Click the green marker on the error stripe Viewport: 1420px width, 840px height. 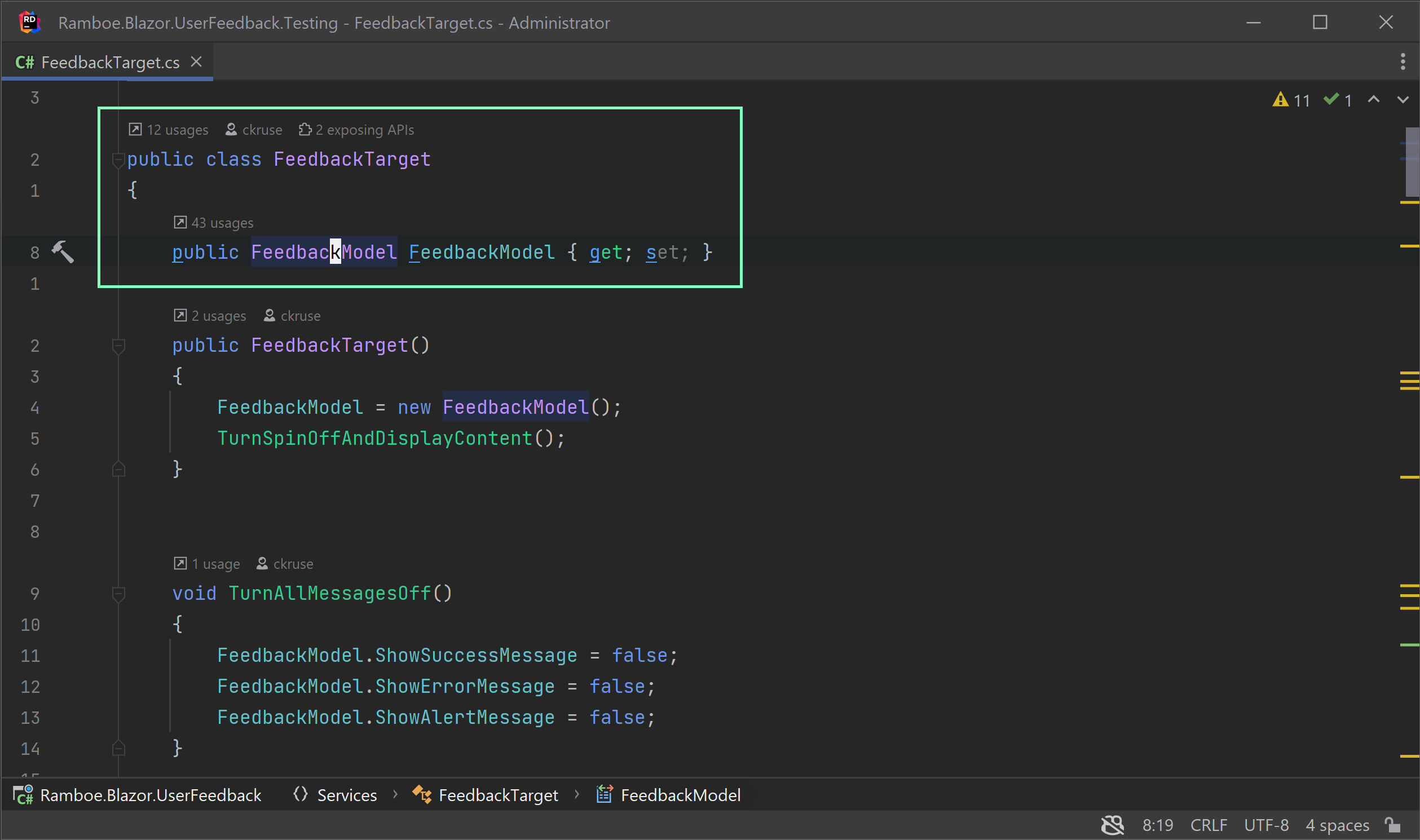pyautogui.click(x=1409, y=645)
